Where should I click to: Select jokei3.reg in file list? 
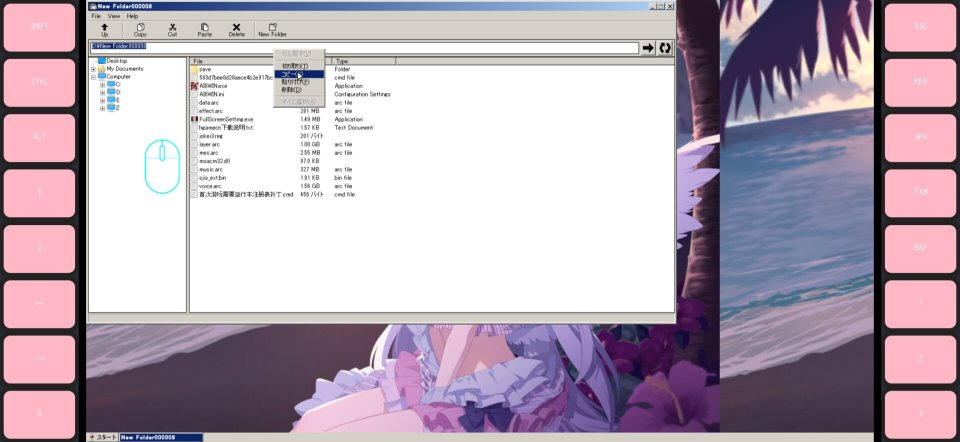coord(211,136)
